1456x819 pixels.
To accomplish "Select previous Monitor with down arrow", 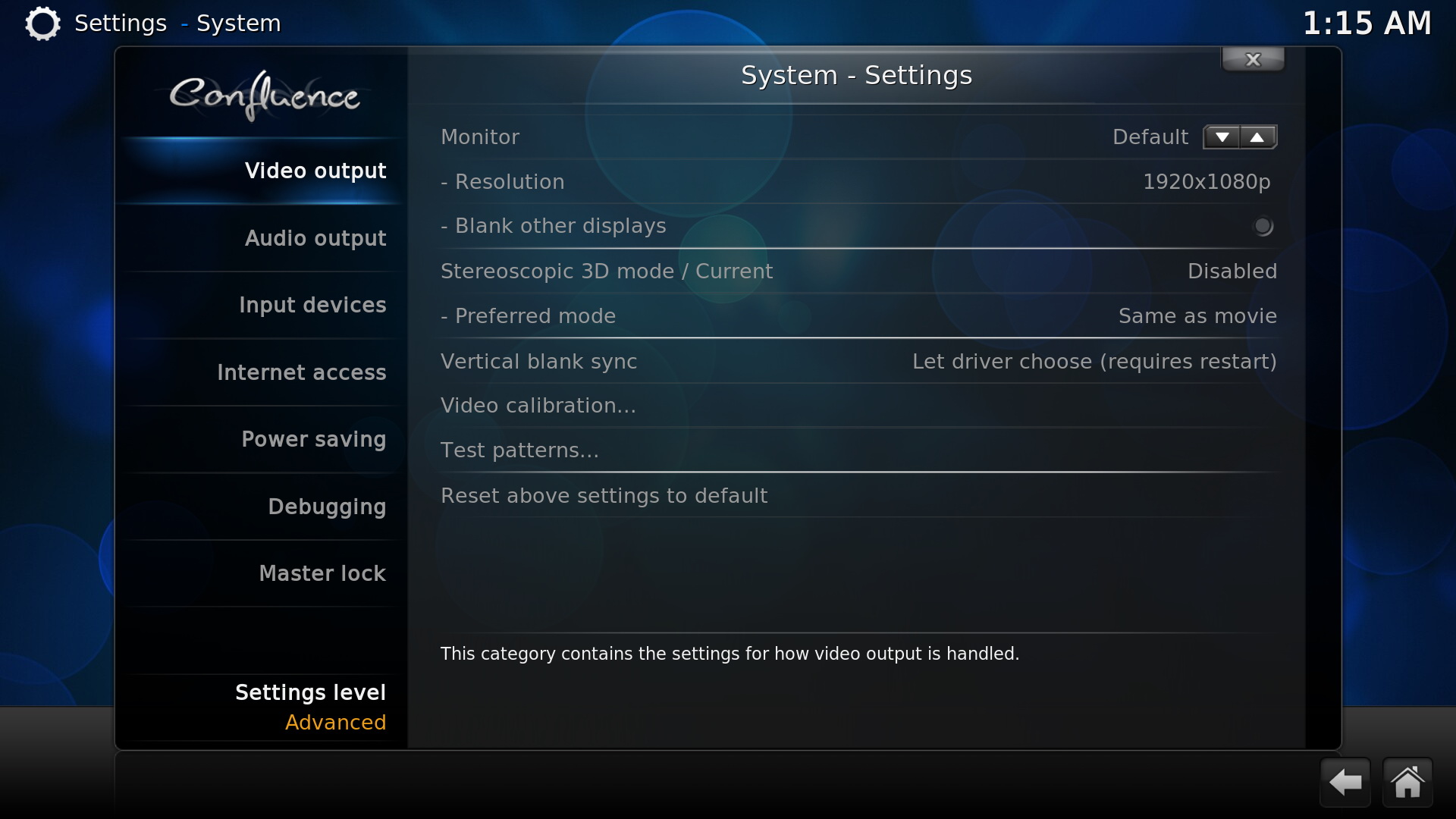I will [x=1222, y=137].
